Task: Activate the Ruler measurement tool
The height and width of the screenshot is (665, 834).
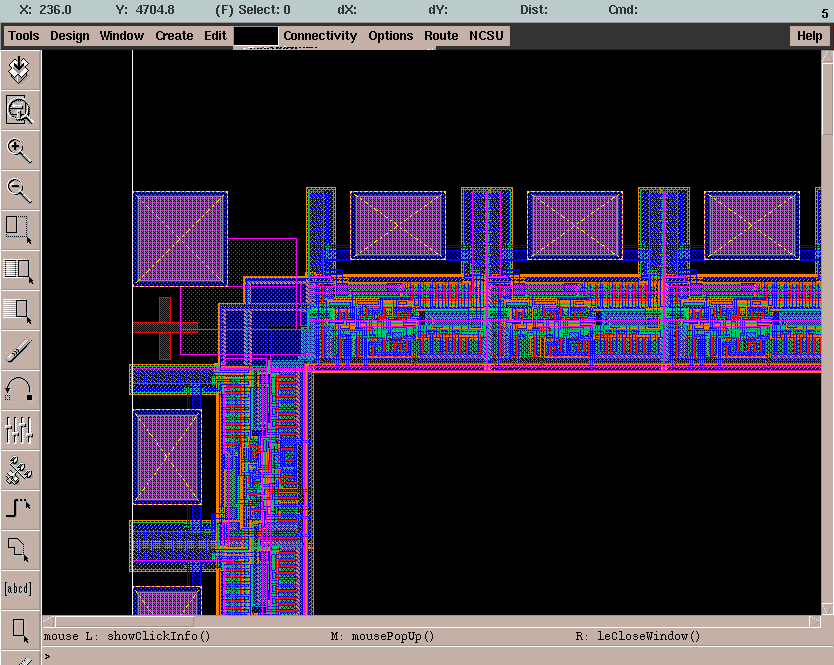Action: 20,350
